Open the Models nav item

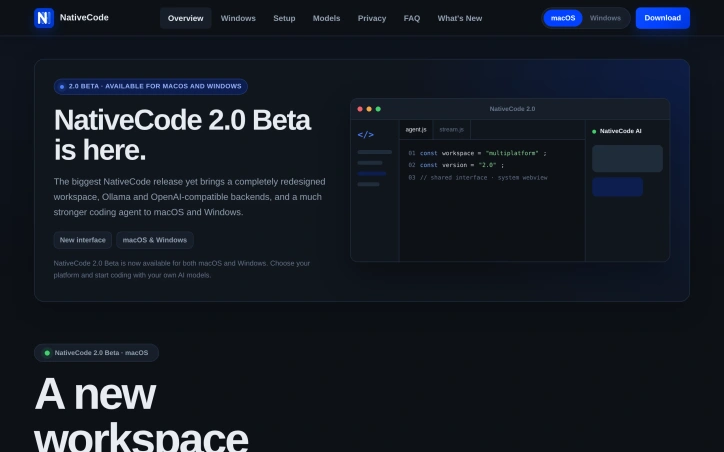(326, 18)
